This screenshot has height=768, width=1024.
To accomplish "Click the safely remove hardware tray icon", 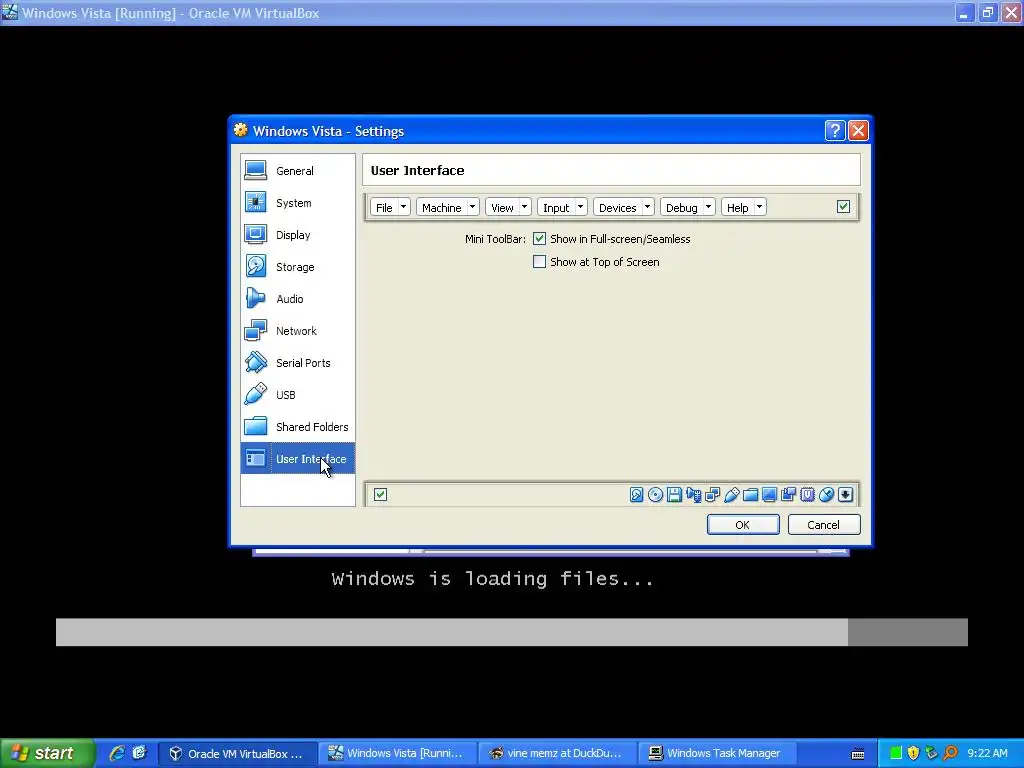I will pyautogui.click(x=931, y=753).
